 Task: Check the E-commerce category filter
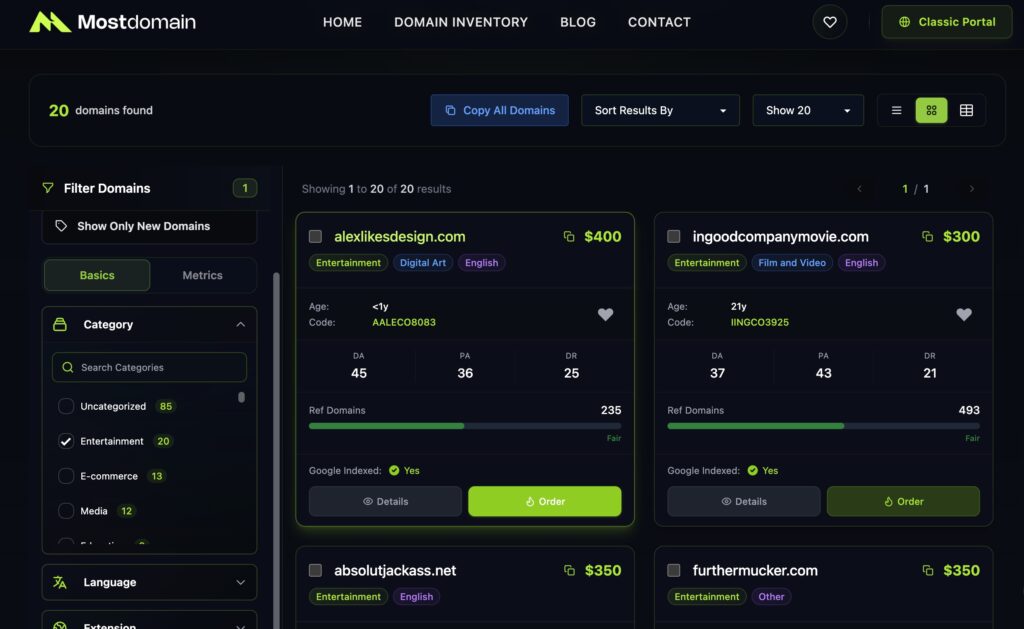(66, 476)
